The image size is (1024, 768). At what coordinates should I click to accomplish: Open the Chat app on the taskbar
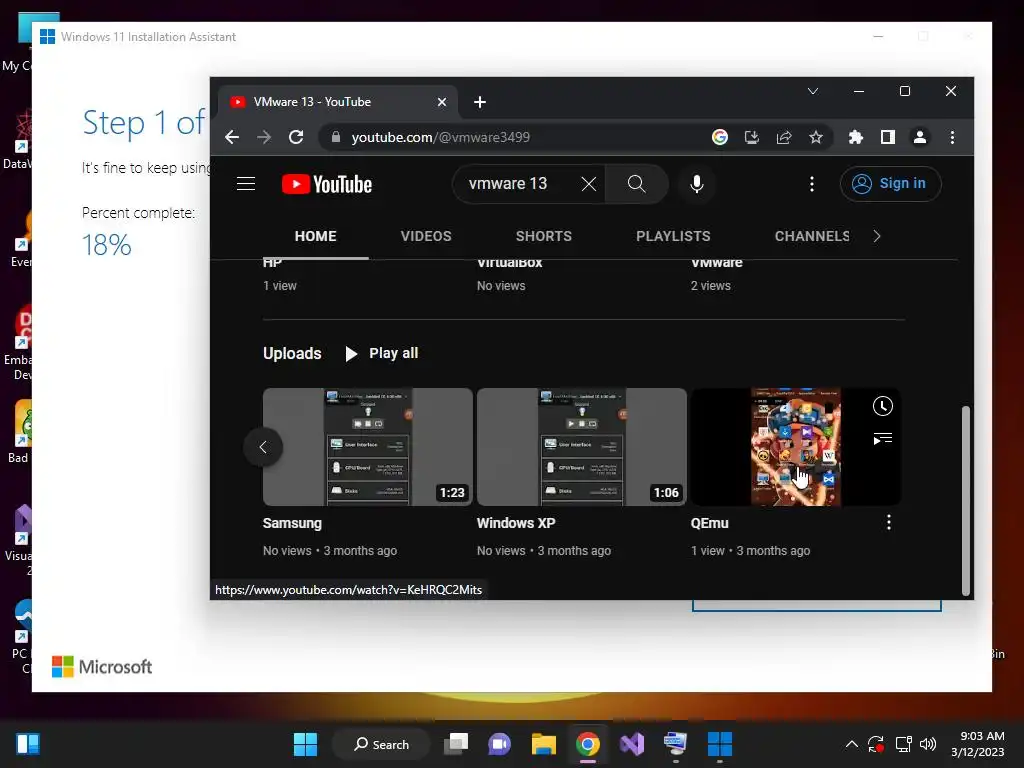coord(500,744)
